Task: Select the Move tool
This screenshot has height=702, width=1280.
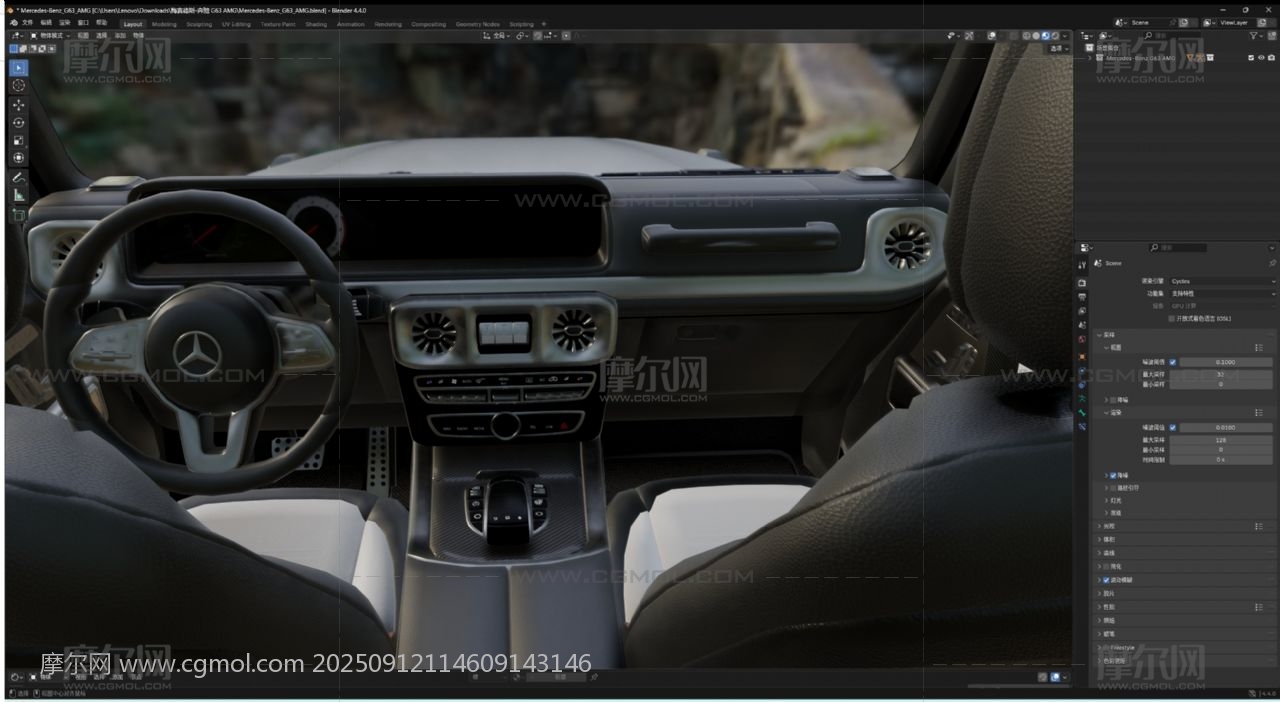Action: coord(19,105)
